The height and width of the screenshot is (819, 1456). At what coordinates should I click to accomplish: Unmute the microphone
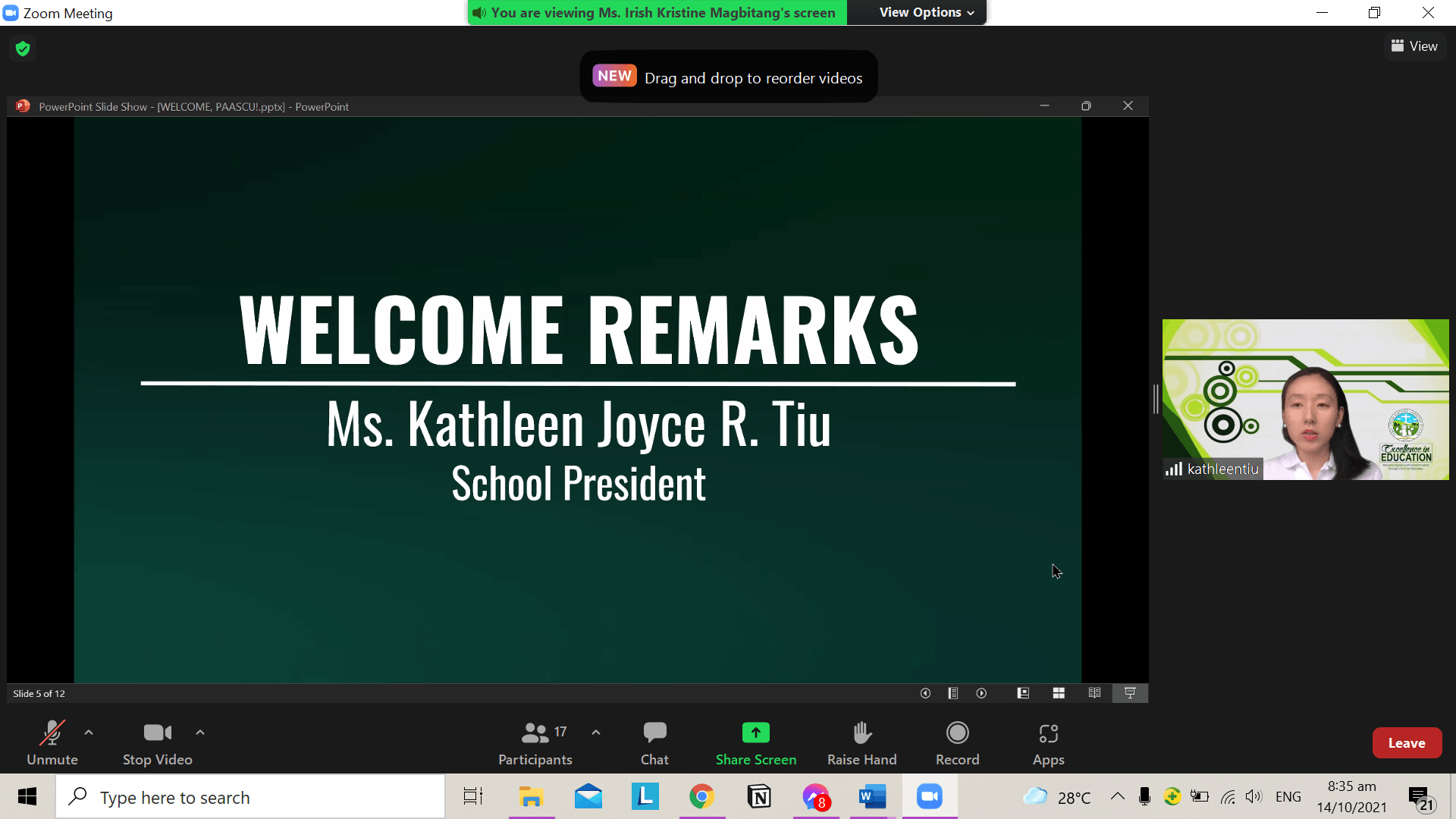coord(52,742)
